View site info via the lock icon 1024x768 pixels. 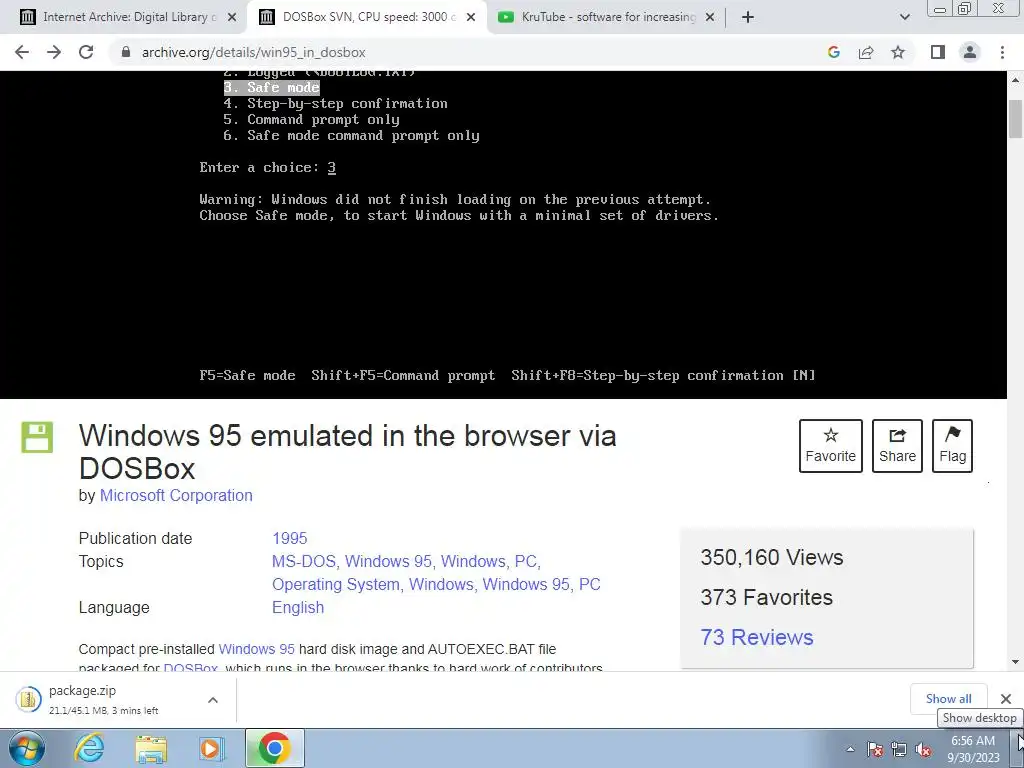click(x=126, y=52)
